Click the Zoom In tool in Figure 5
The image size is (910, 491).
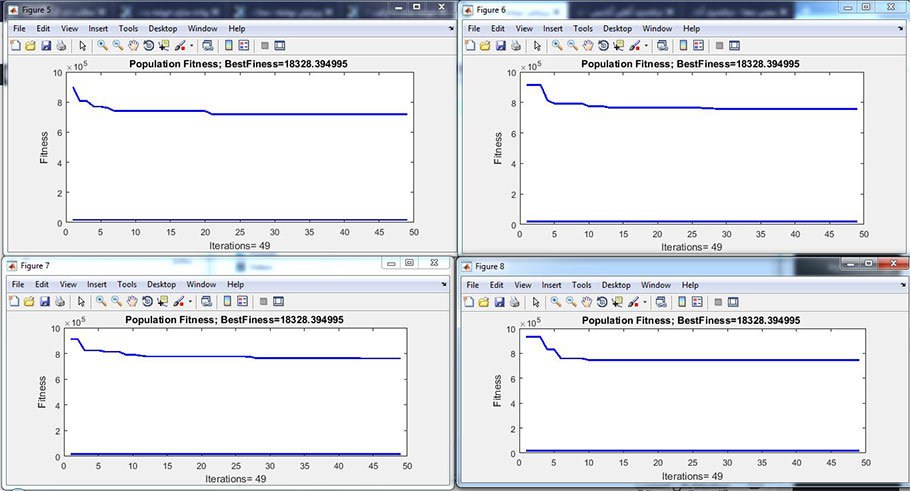102,45
